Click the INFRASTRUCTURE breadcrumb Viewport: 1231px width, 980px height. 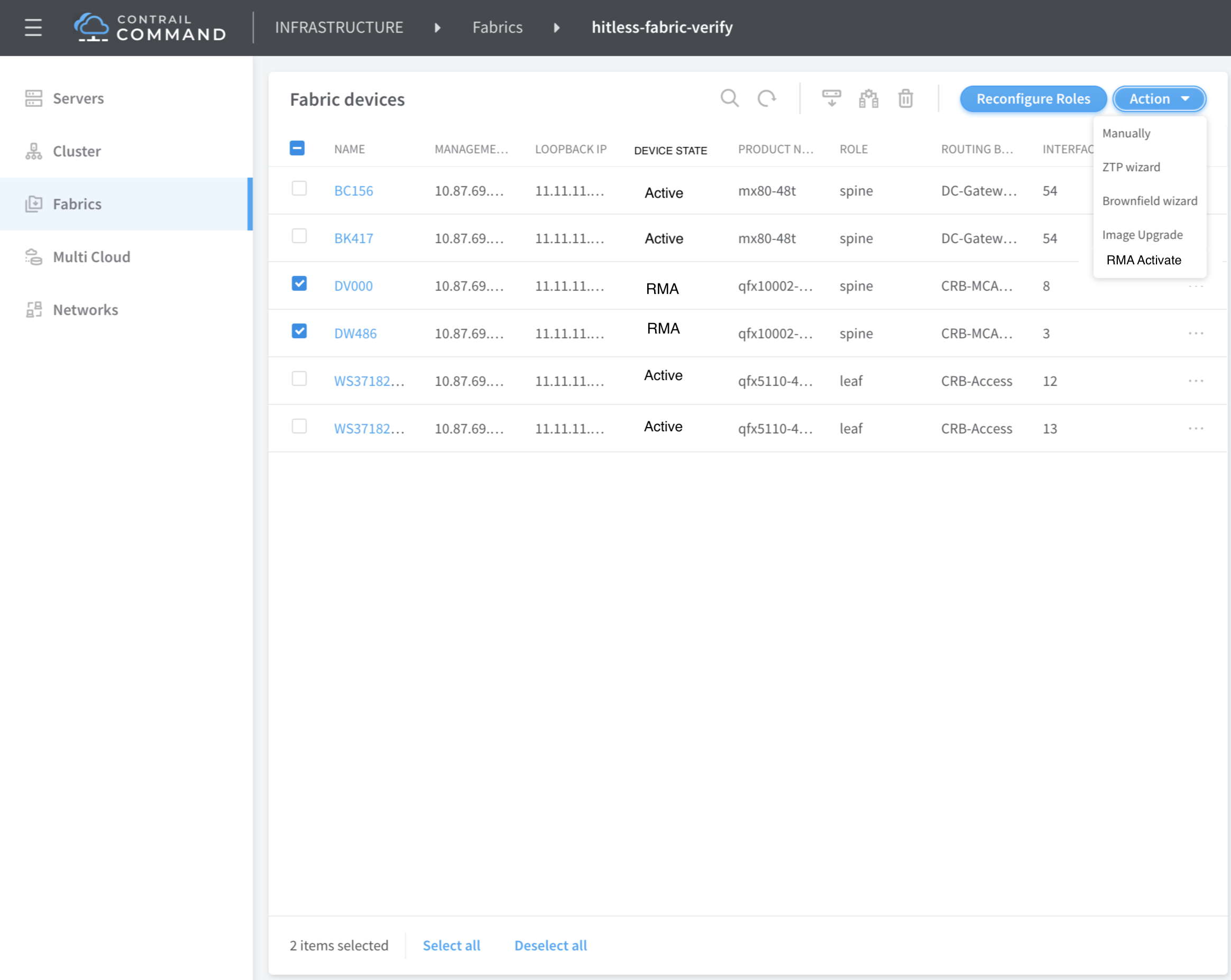coord(339,27)
